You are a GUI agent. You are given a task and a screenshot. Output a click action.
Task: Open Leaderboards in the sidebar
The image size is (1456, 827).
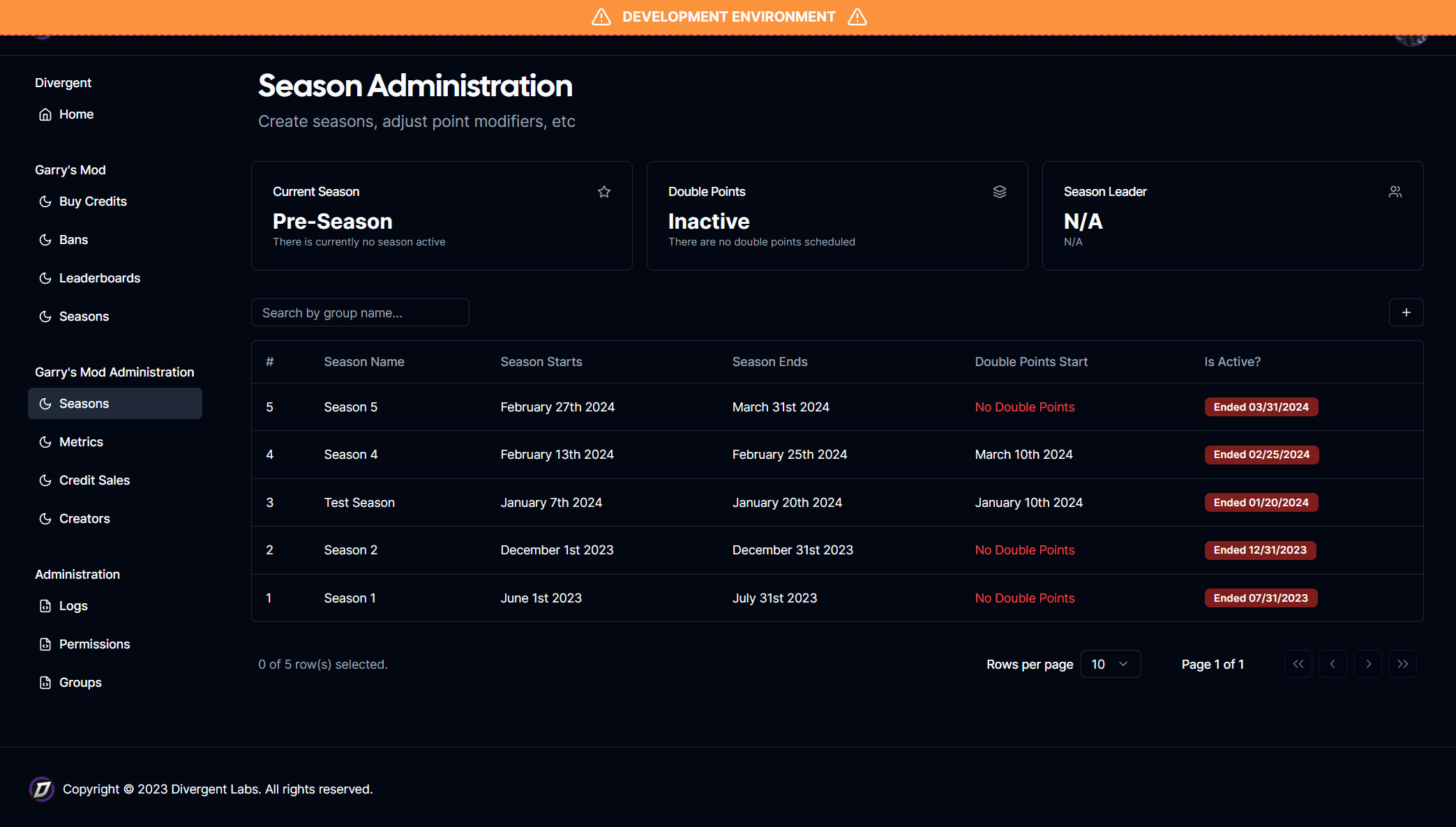click(x=100, y=278)
